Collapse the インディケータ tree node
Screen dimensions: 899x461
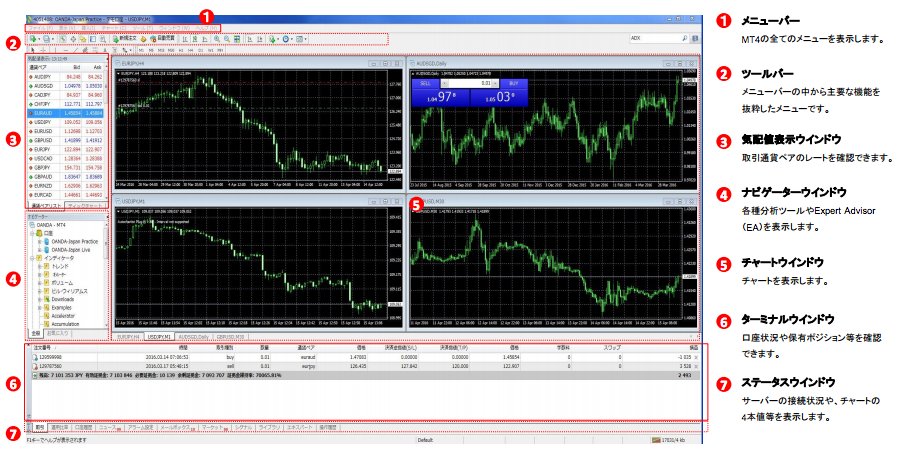(33, 258)
